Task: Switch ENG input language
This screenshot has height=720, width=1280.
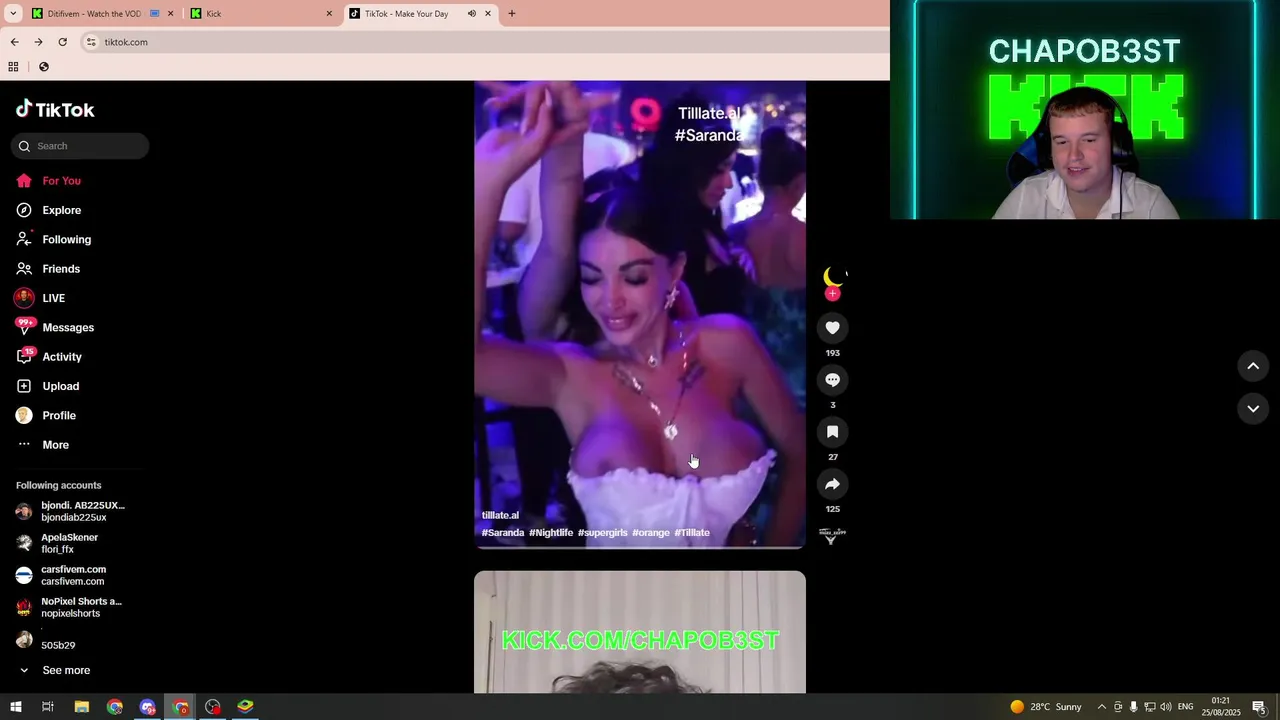Action: 1185,707
